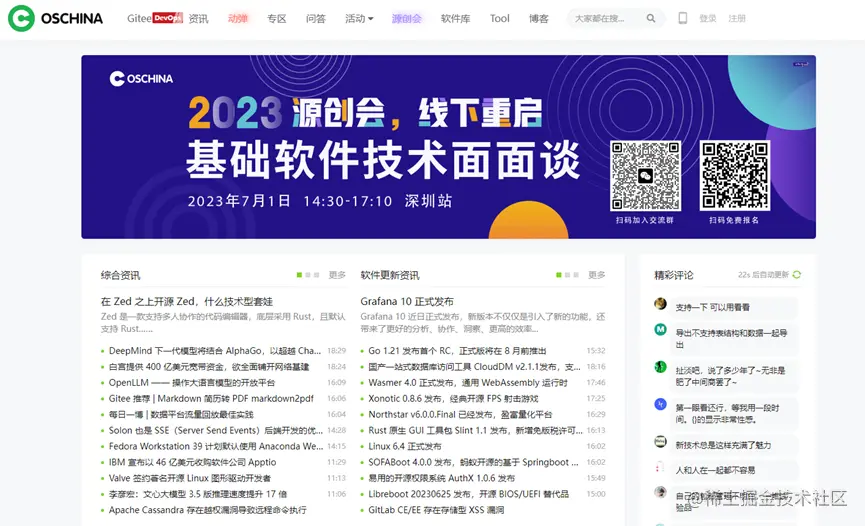Open the 源创会 navigation item
Image resolution: width=865 pixels, height=526 pixels.
(407, 19)
